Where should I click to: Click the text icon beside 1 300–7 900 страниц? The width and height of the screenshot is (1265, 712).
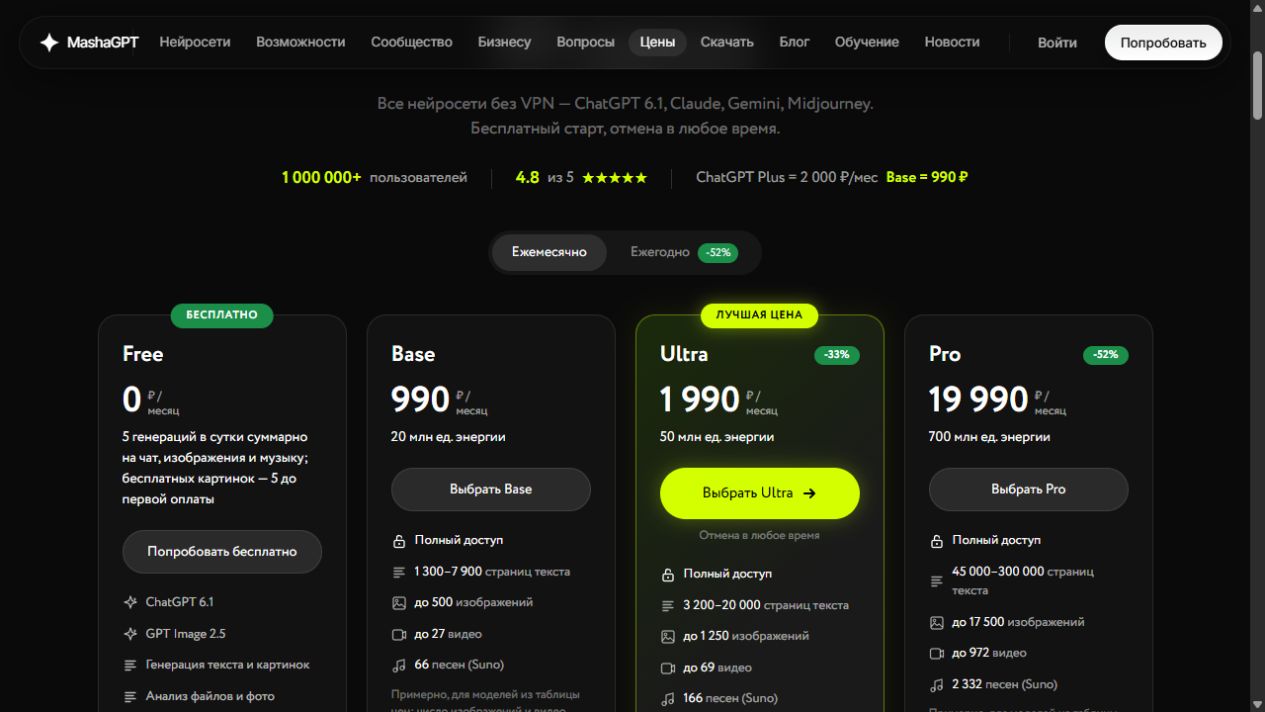click(399, 573)
